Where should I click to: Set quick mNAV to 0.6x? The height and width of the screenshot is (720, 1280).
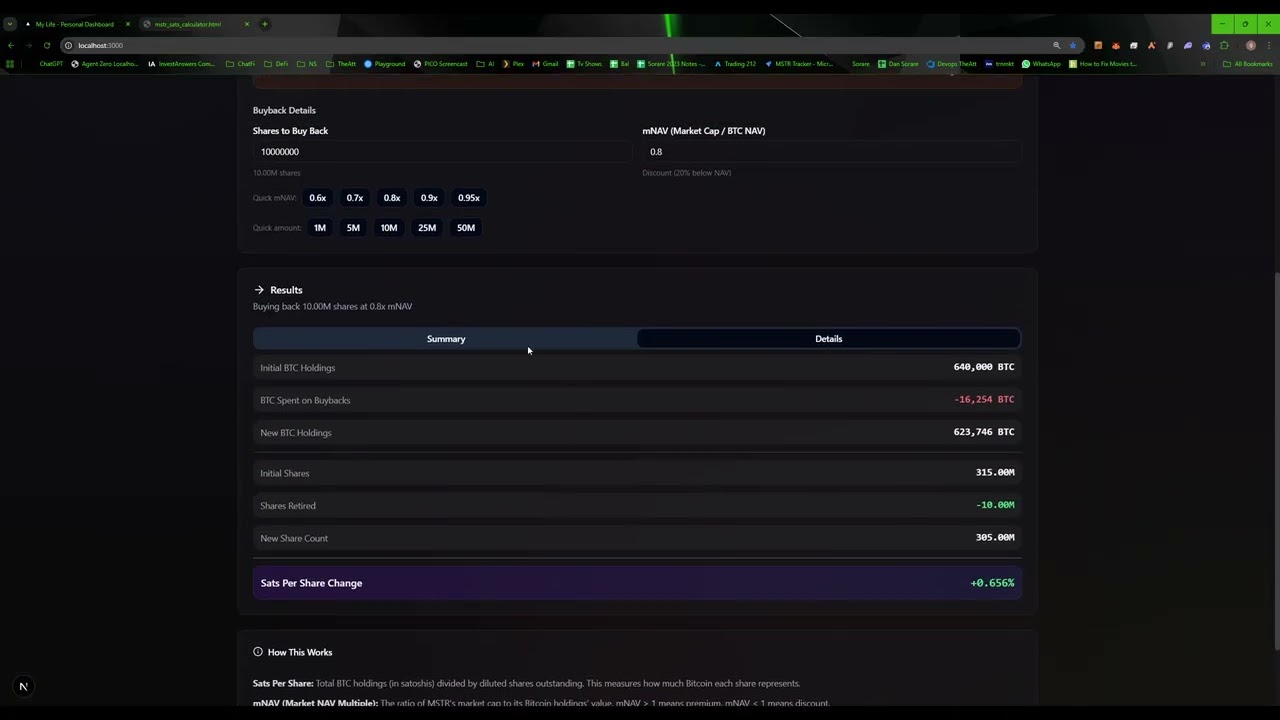click(317, 198)
